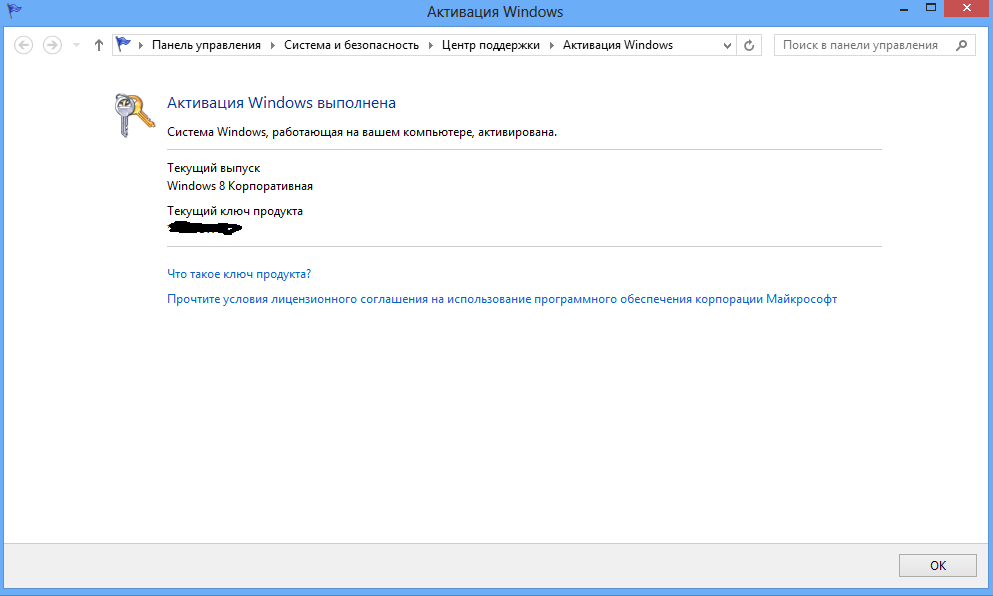The image size is (993, 596).
Task: Click the Текущий ключ продукта label
Action: [235, 211]
